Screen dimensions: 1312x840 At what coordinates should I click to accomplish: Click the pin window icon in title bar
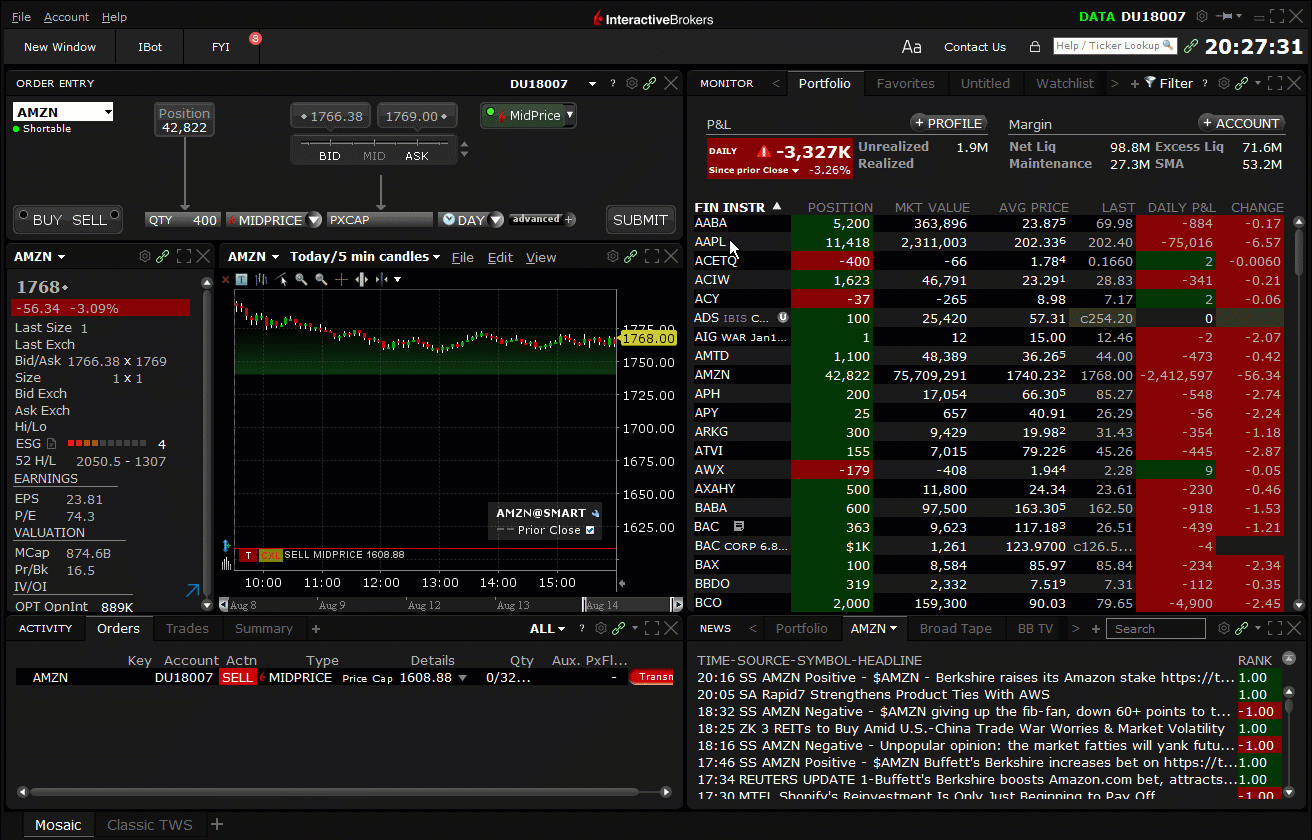[x=1226, y=16]
